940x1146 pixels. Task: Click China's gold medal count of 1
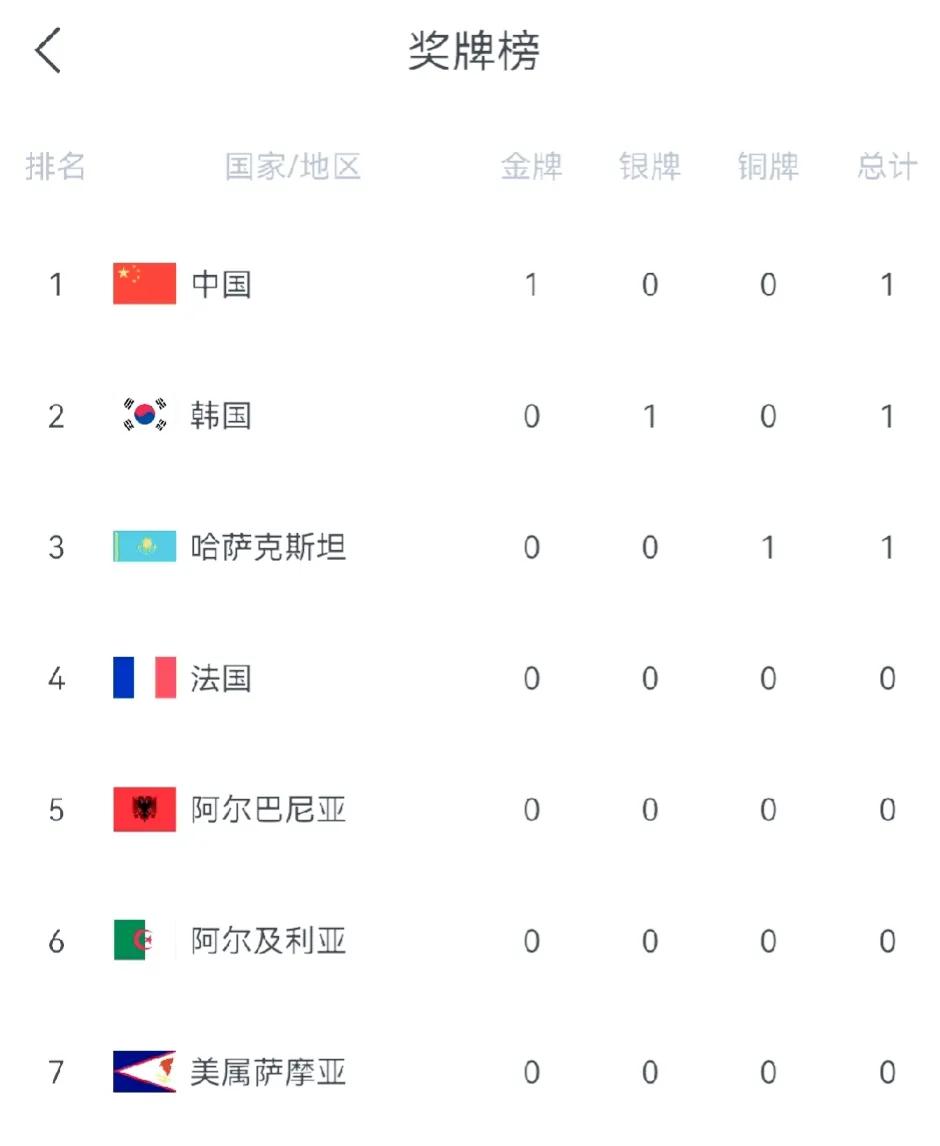click(533, 284)
